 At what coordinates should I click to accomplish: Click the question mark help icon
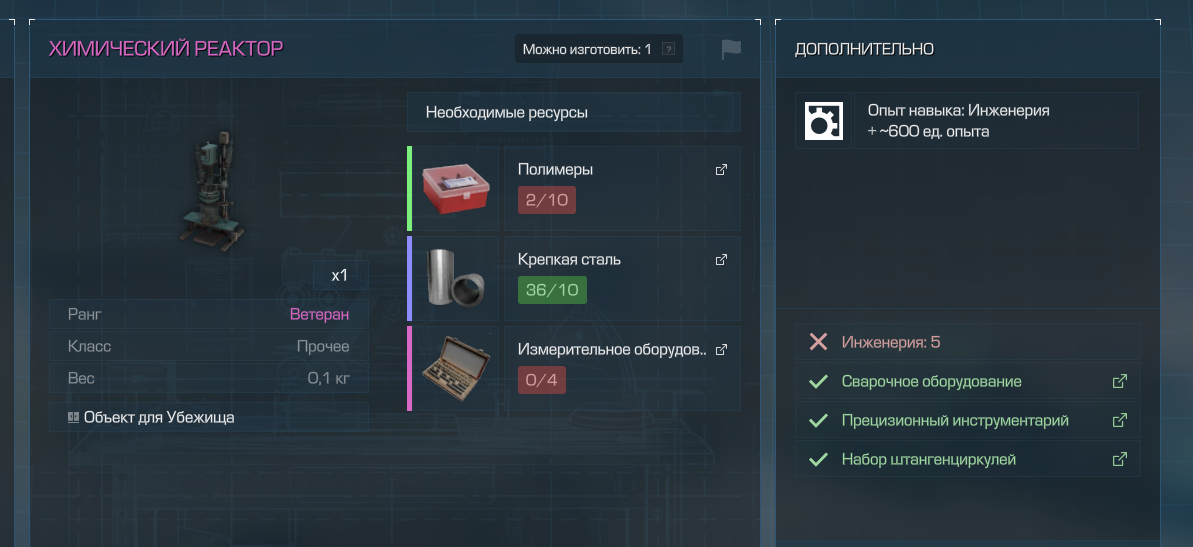pos(668,49)
